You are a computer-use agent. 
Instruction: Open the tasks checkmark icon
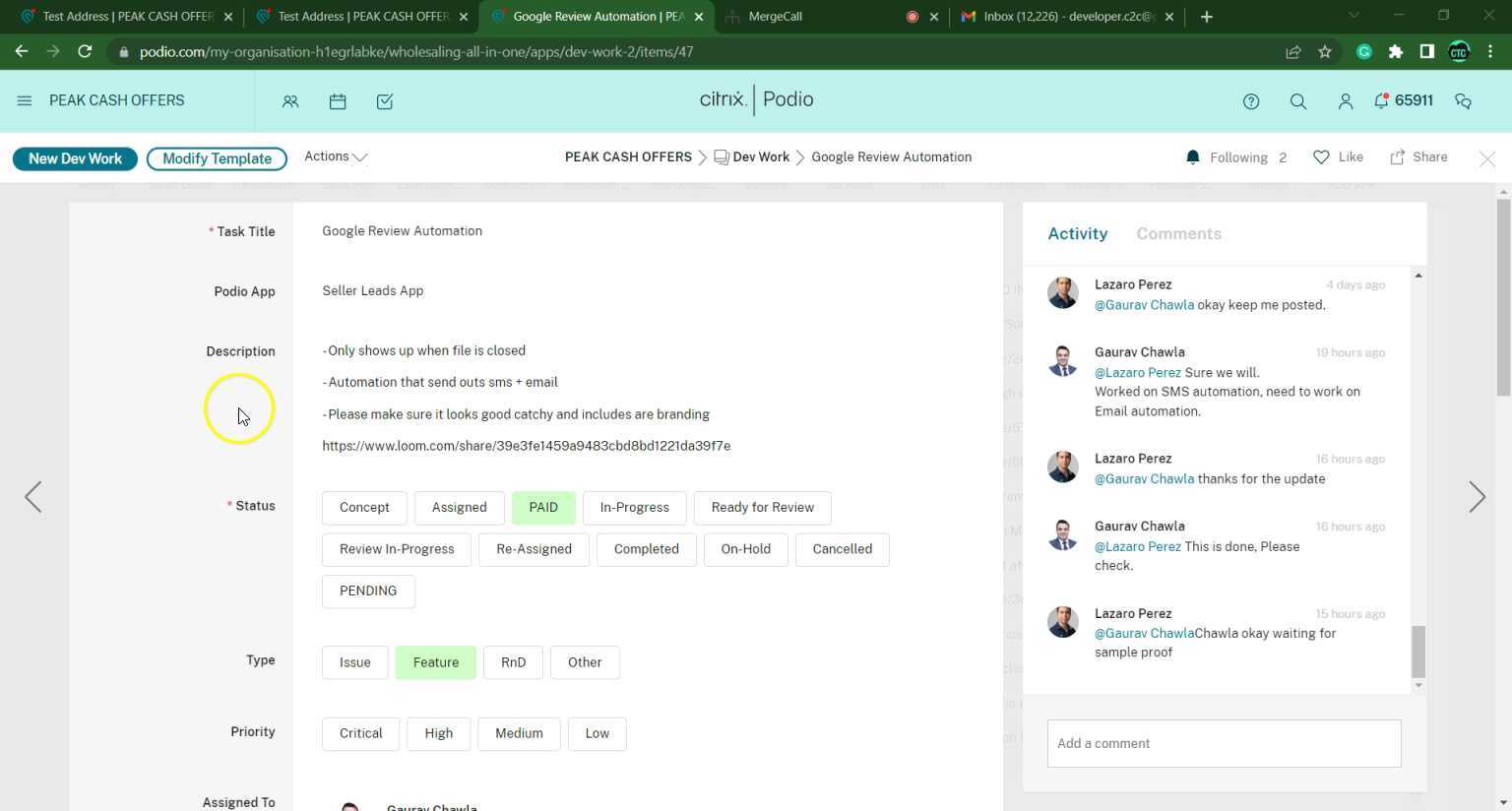pyautogui.click(x=385, y=101)
